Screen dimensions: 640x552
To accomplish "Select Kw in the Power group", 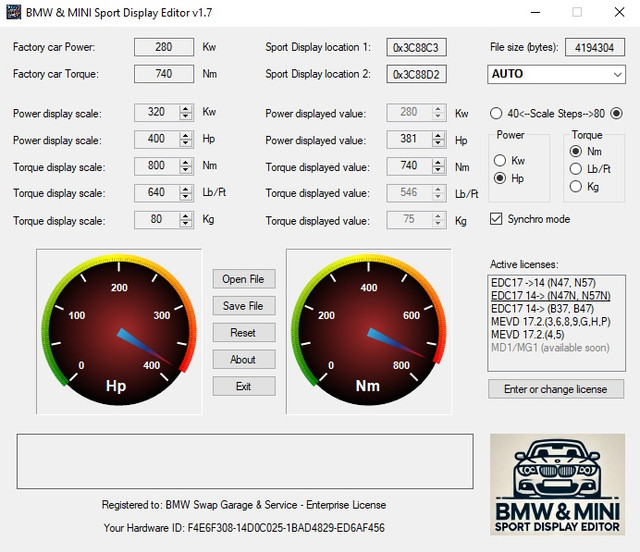I will click(500, 160).
